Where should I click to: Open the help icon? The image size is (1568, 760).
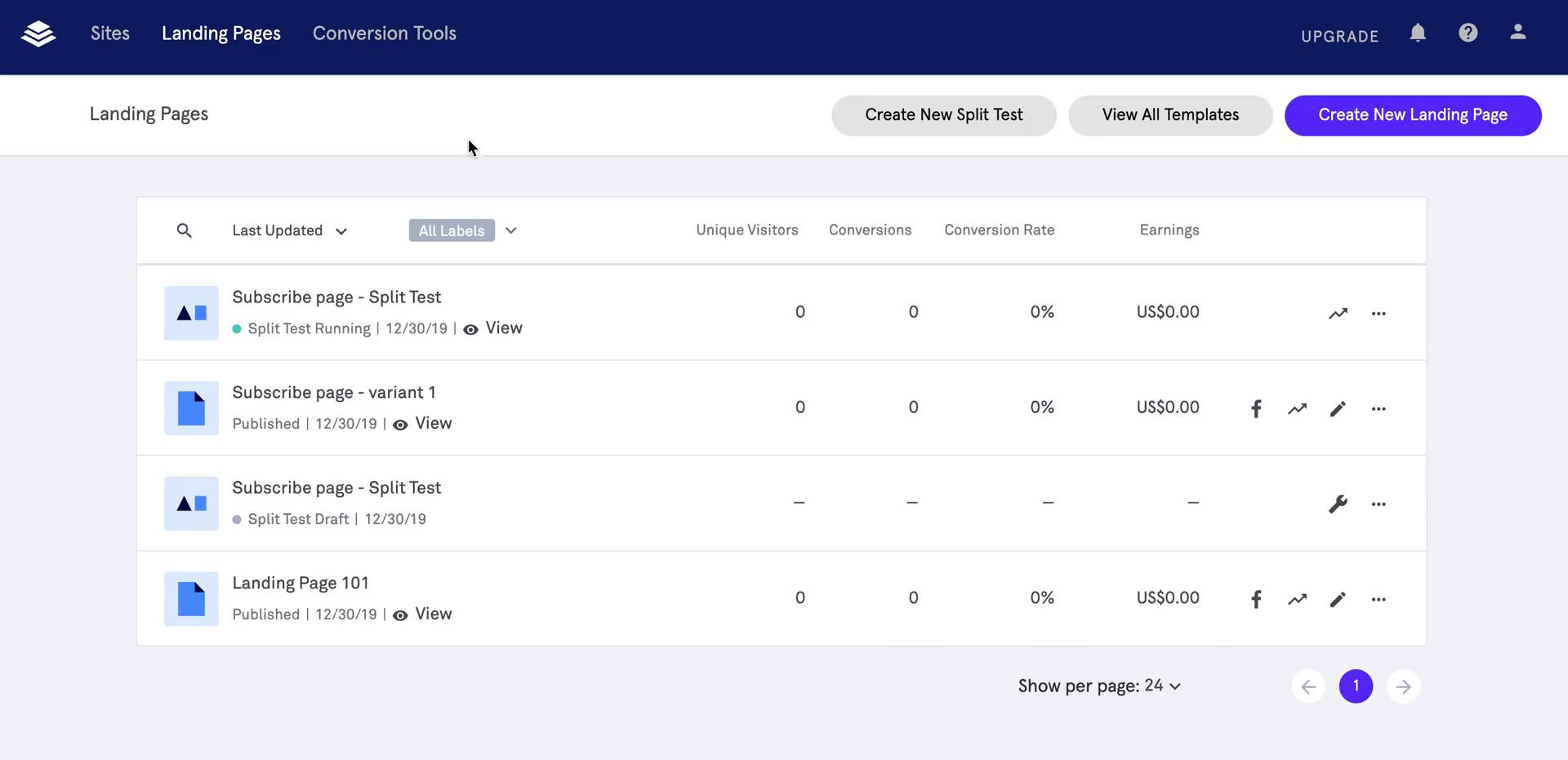pos(1468,33)
